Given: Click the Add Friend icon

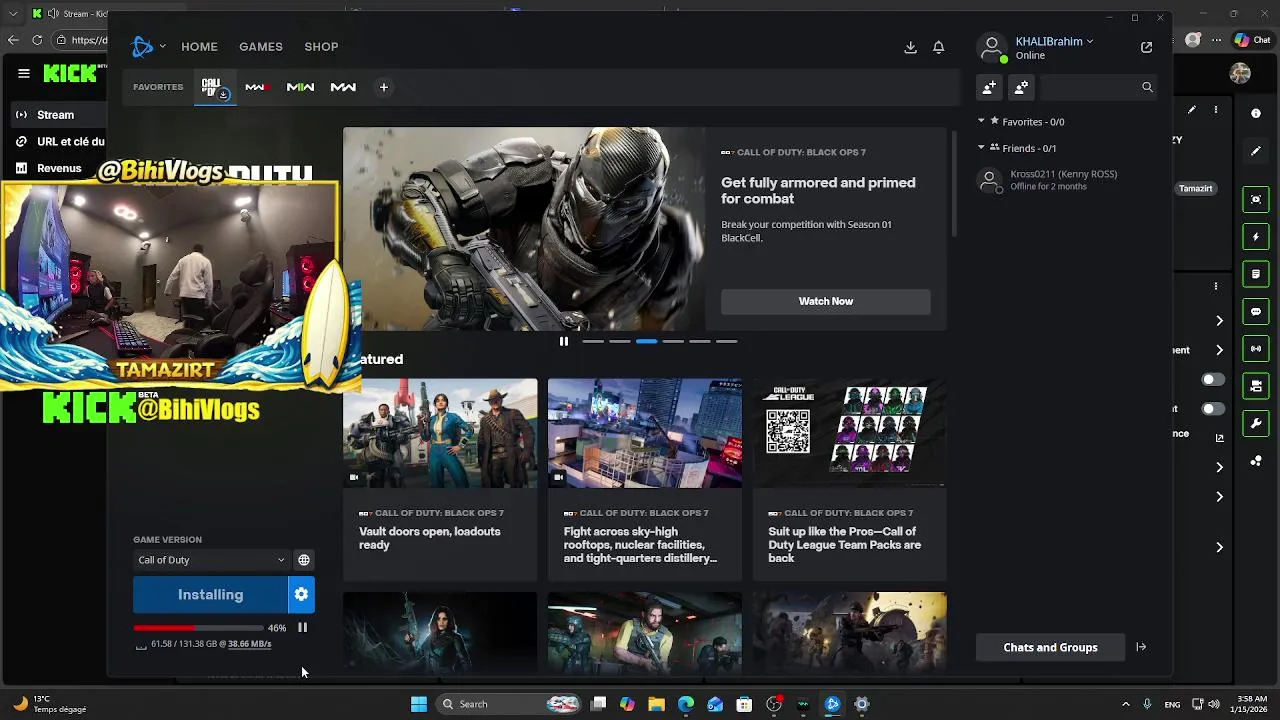Looking at the screenshot, I should click(x=989, y=87).
